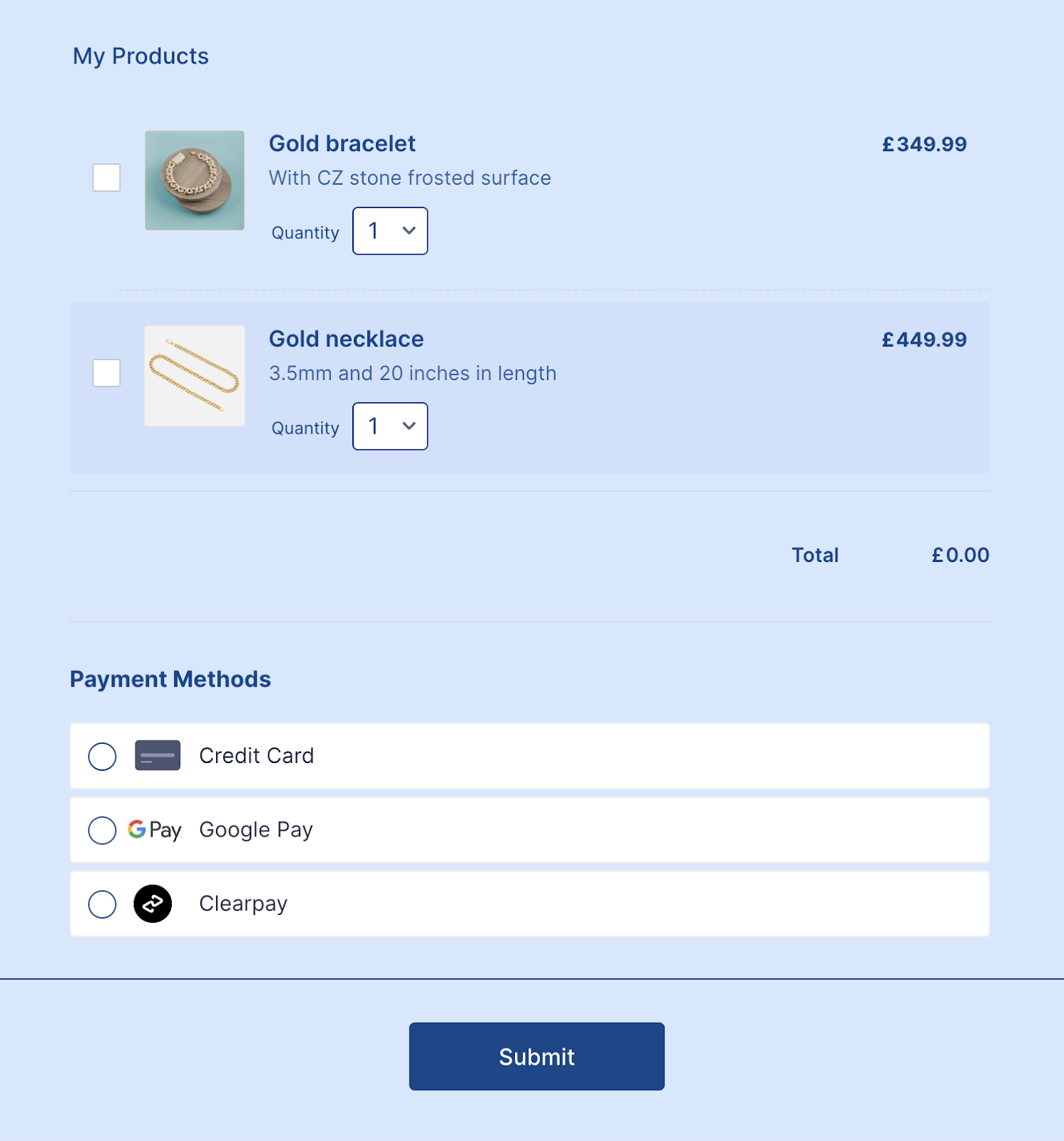Select the Clearpay radio button
The width and height of the screenshot is (1064, 1141).
pos(102,904)
